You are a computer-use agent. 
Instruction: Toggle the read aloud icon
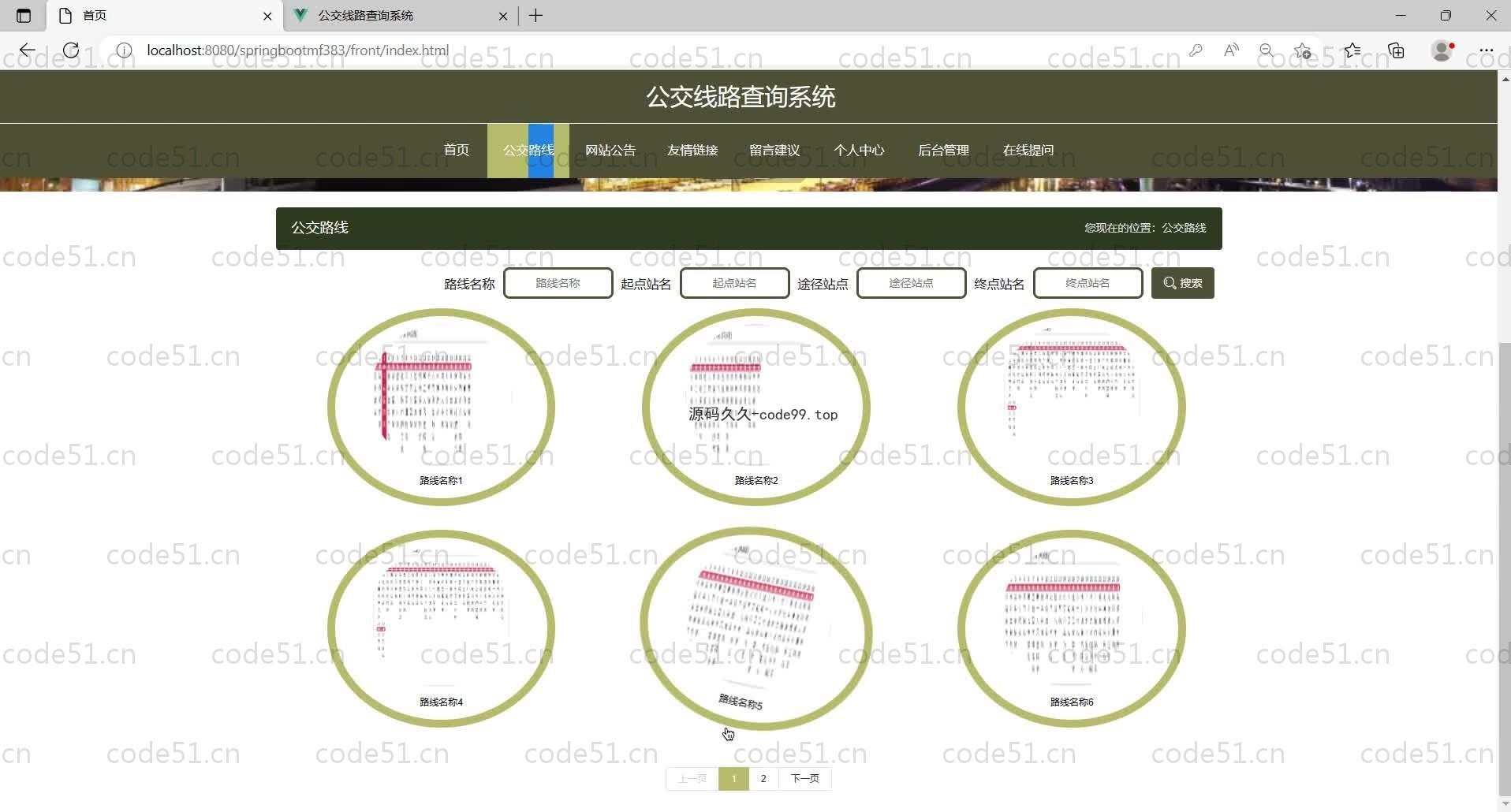click(x=1231, y=50)
